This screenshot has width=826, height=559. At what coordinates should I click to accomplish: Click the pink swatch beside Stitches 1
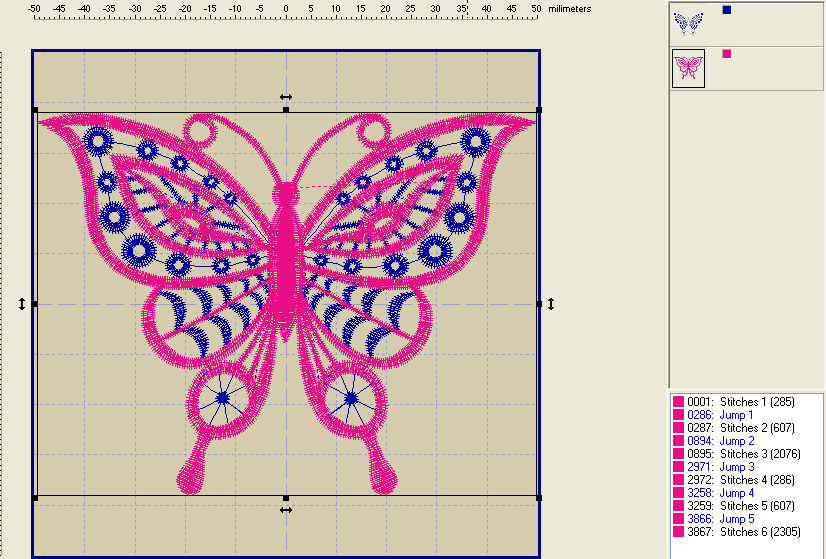678,402
